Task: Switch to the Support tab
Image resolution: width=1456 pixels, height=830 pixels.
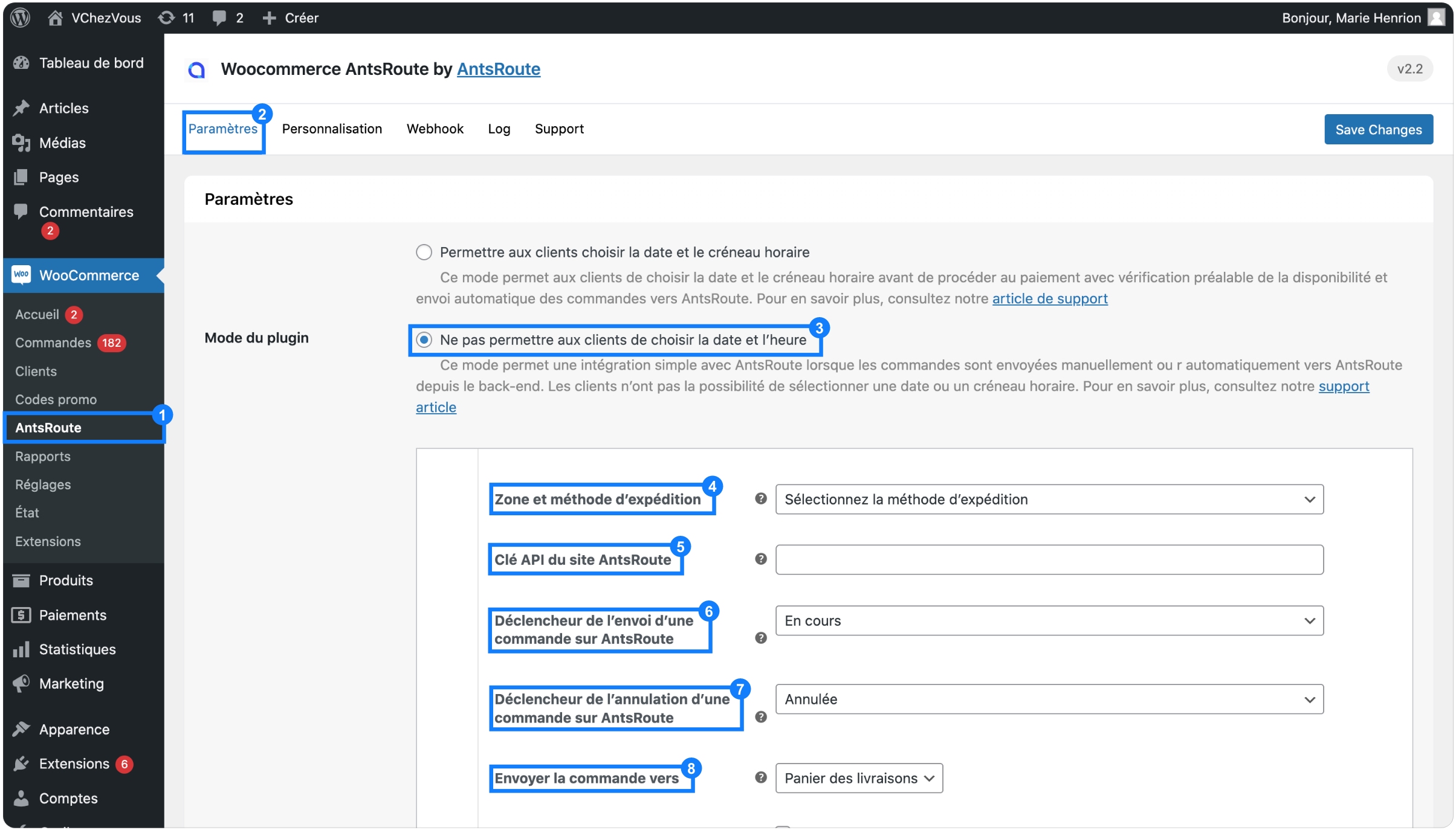Action: (x=559, y=129)
